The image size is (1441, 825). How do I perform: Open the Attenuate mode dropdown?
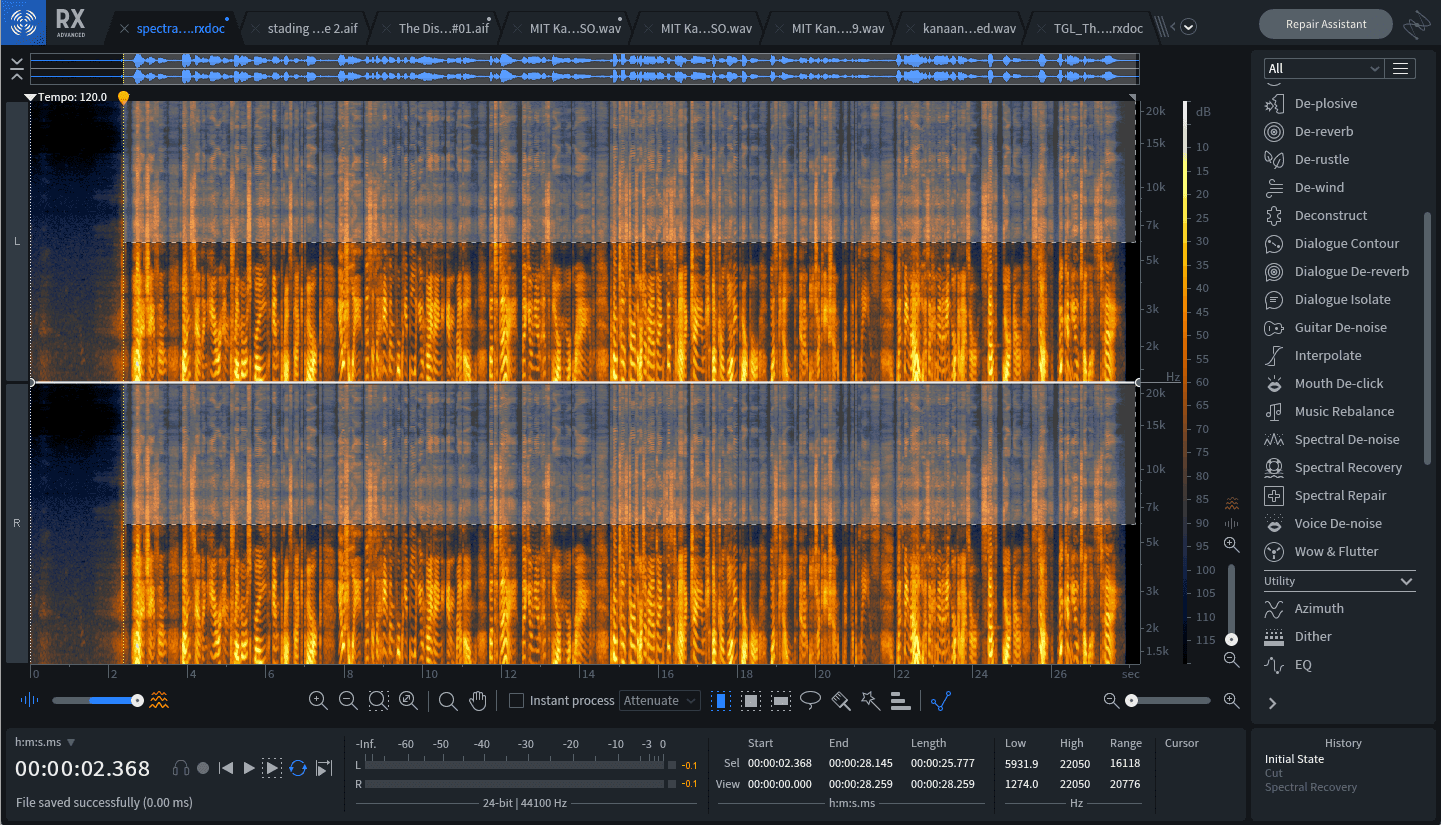660,701
